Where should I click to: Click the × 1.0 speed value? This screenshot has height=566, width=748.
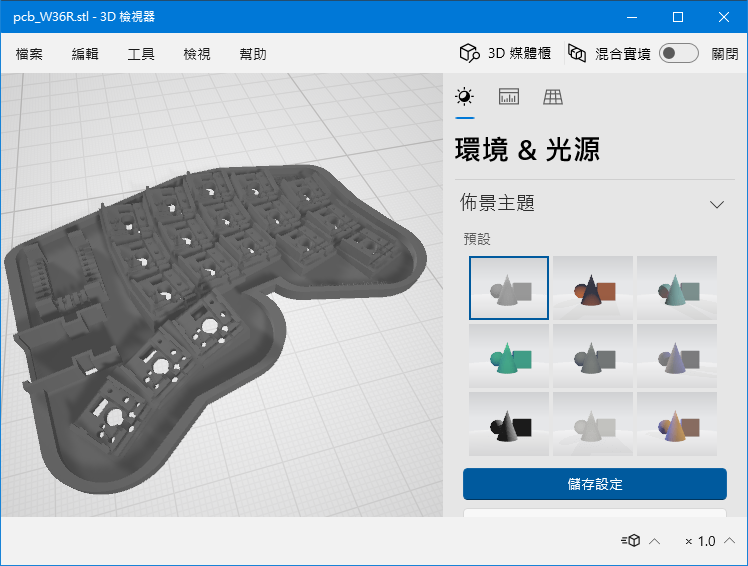[700, 541]
